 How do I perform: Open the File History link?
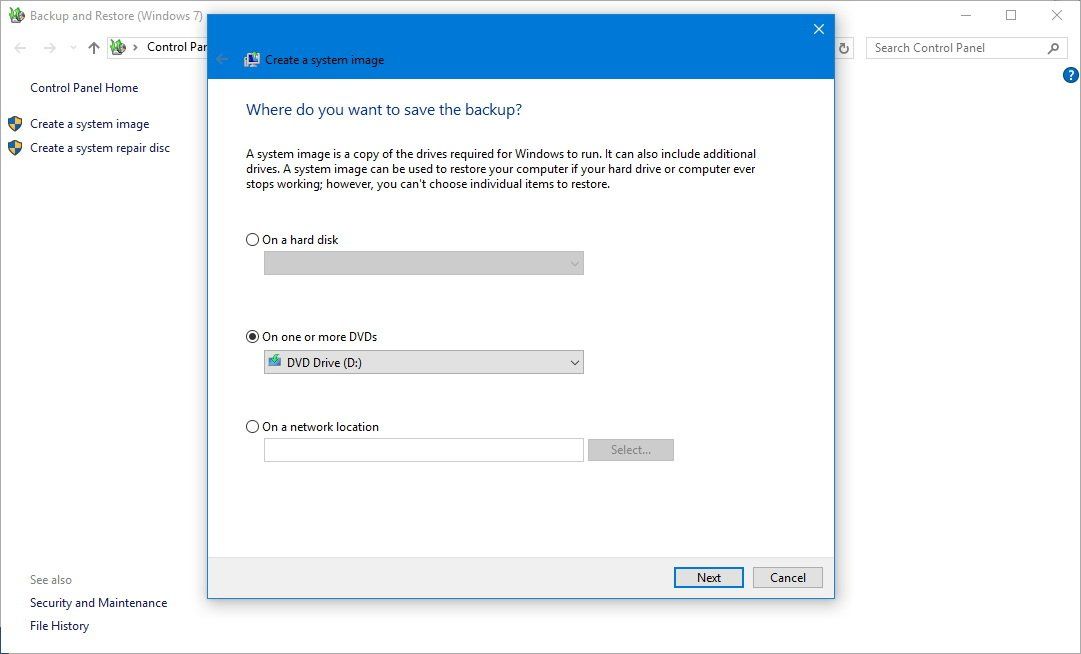(x=59, y=625)
